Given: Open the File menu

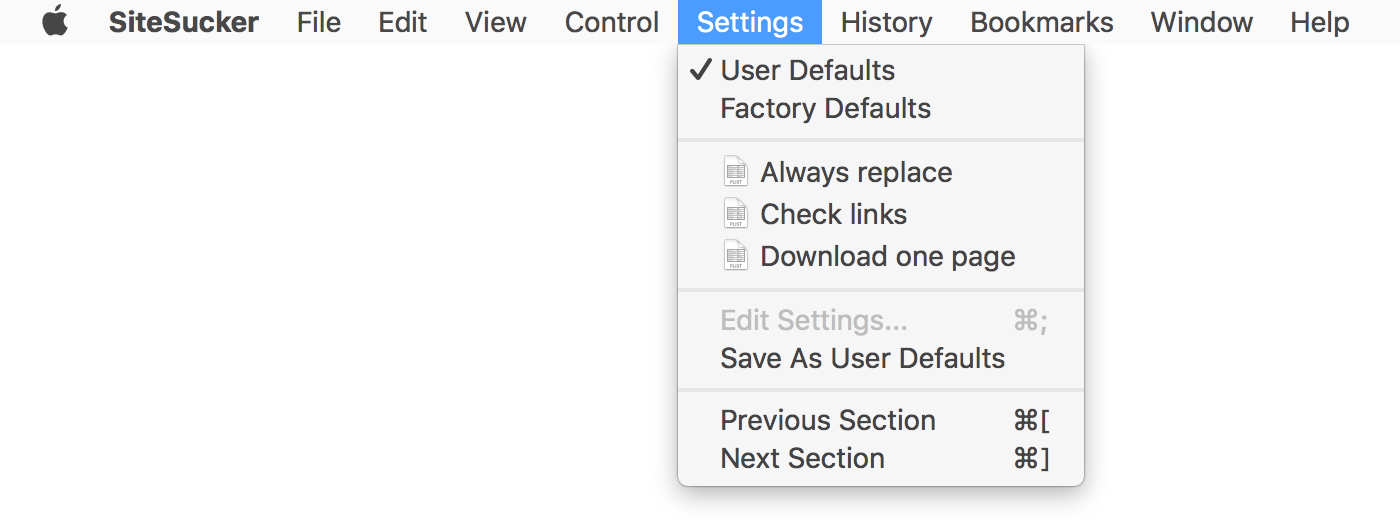Looking at the screenshot, I should (319, 22).
